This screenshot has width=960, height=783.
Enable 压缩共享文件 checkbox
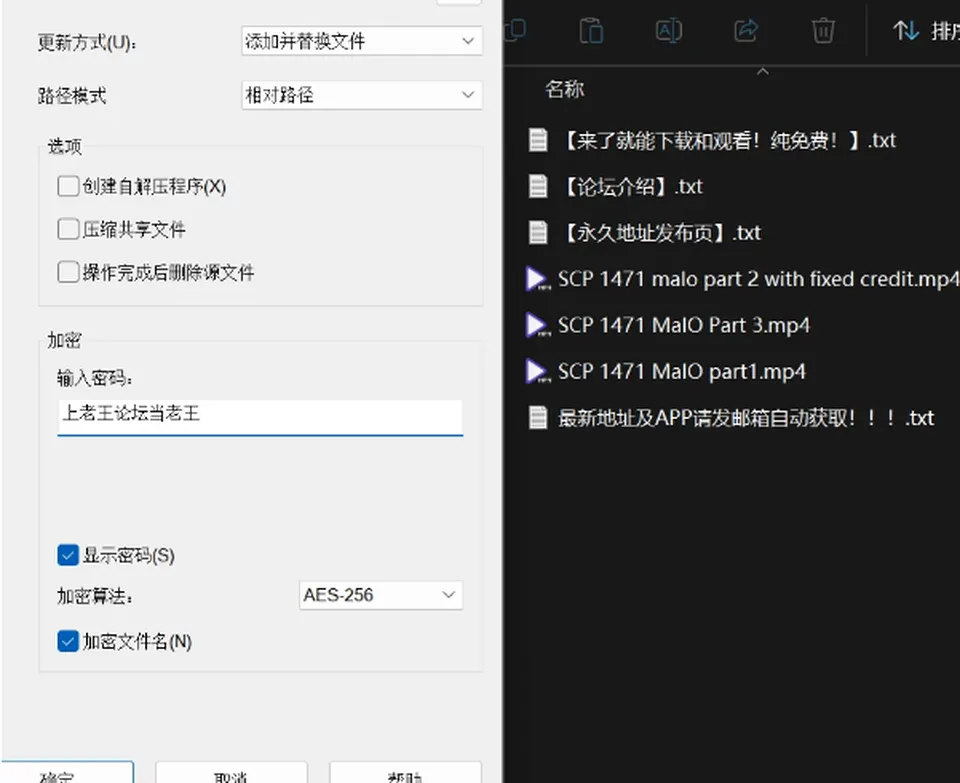[68, 229]
